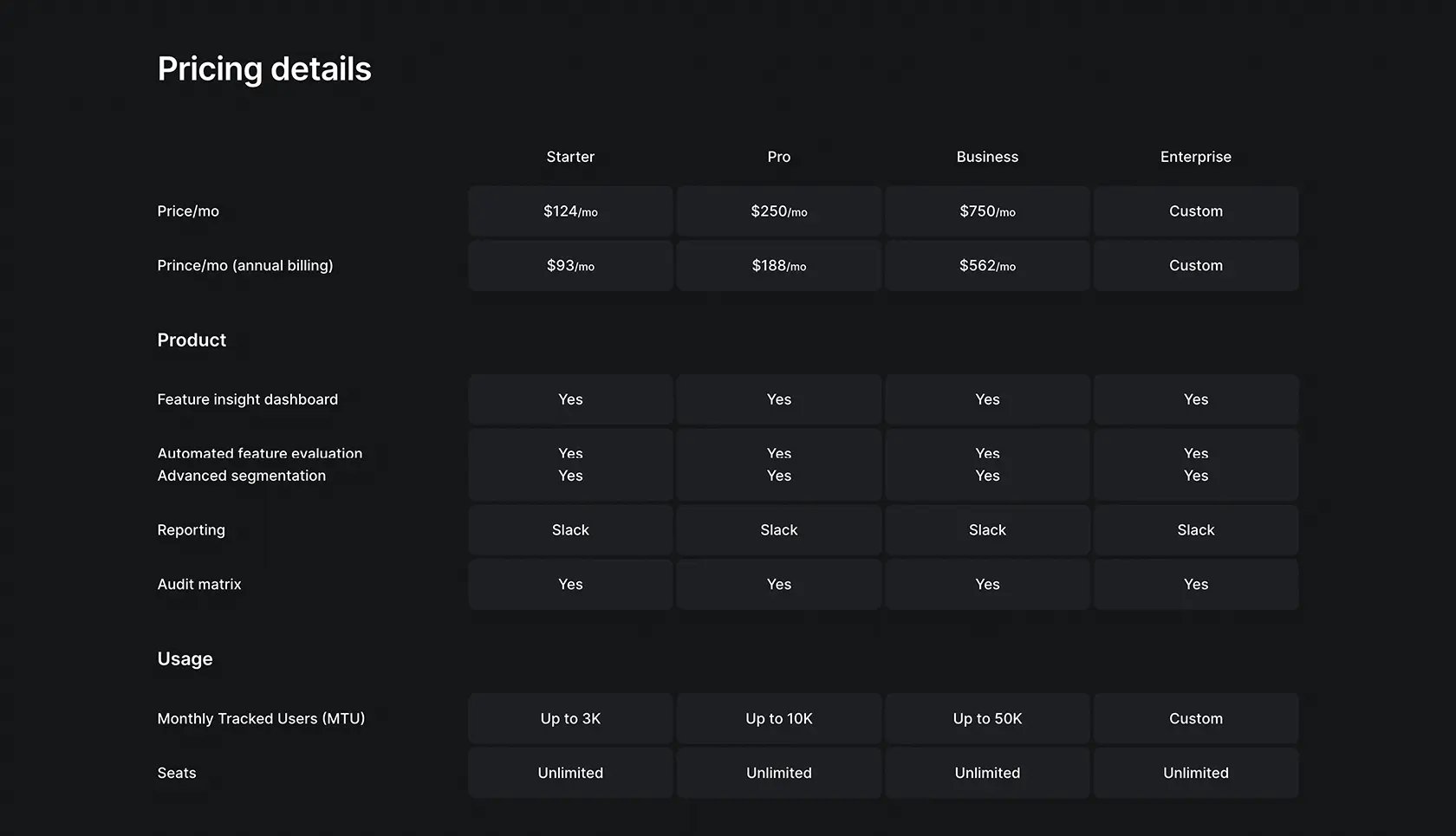This screenshot has width=1456, height=836.
Task: Click the Pro column header
Action: pyautogui.click(x=779, y=157)
